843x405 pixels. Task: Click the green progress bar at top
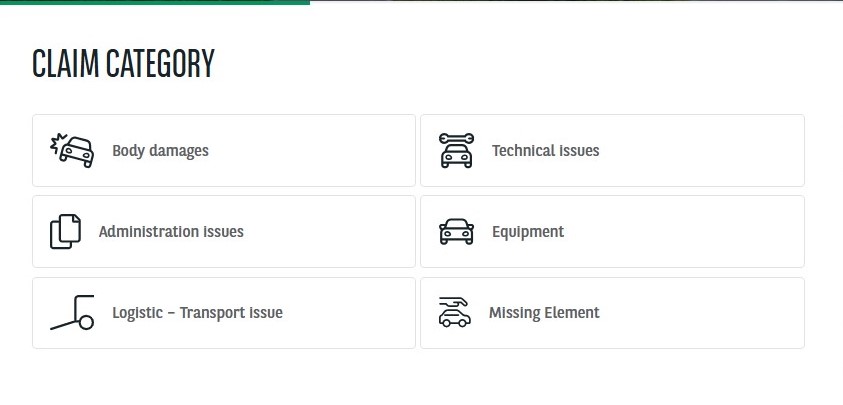(x=154, y=2)
